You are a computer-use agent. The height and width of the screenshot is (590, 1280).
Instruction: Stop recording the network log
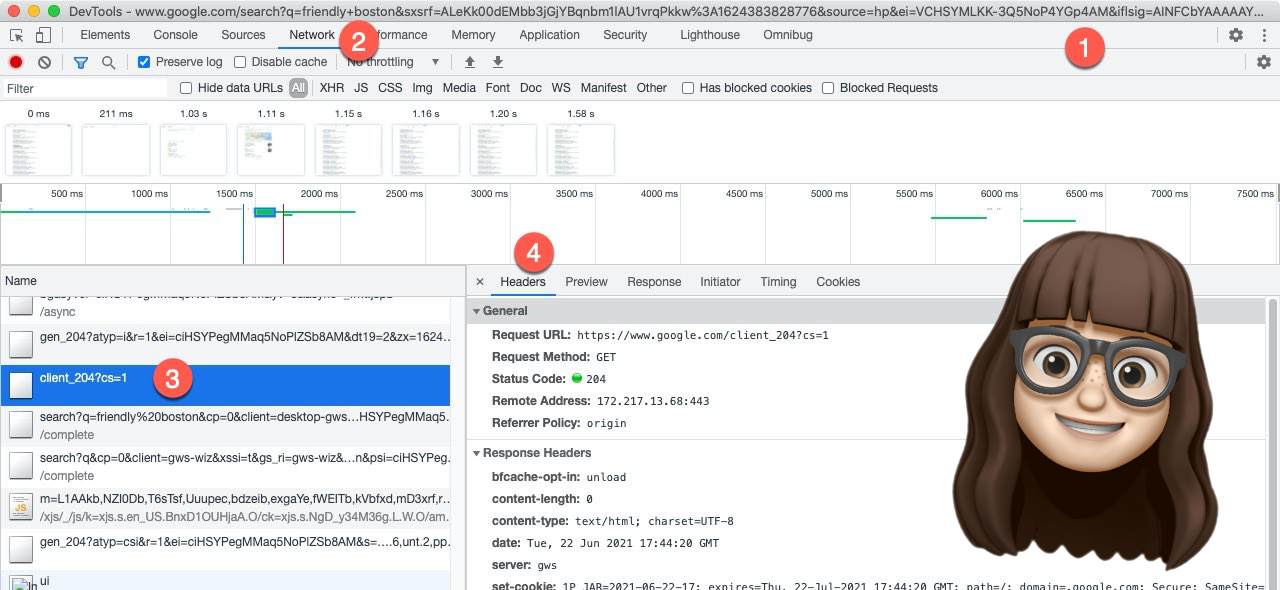coord(16,62)
